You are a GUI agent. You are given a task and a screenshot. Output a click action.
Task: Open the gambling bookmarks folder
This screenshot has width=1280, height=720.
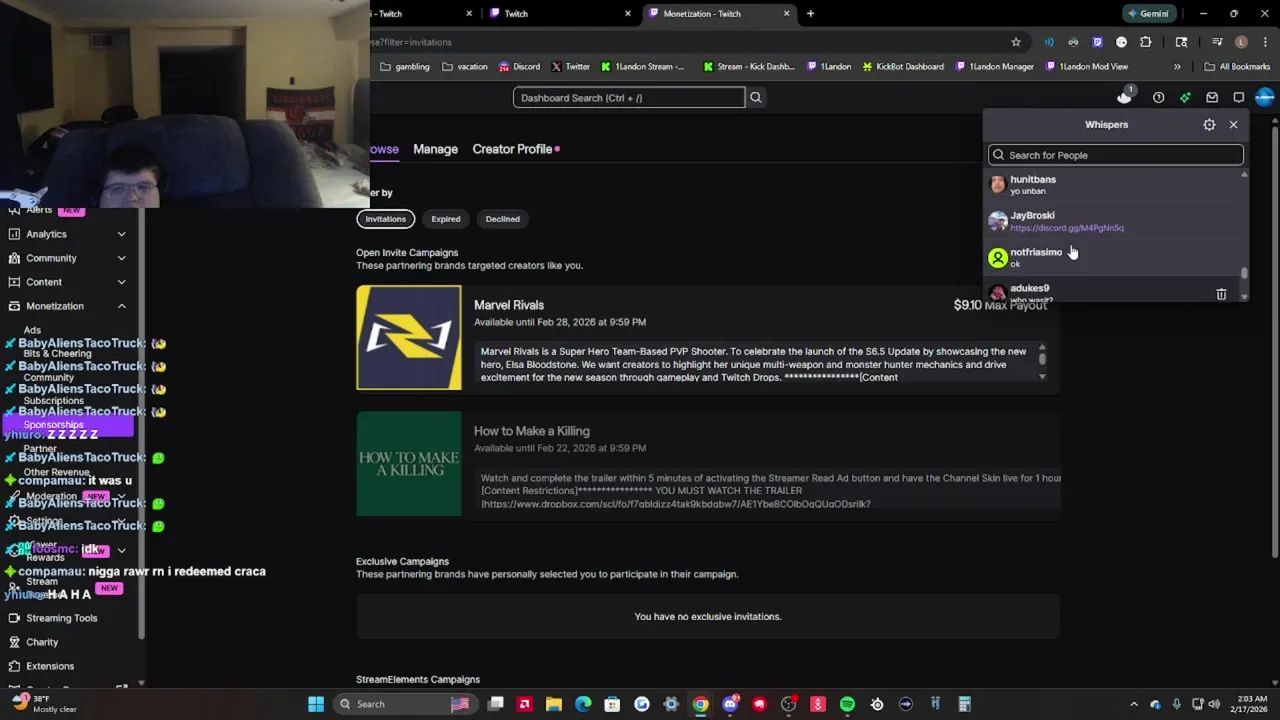click(x=405, y=67)
